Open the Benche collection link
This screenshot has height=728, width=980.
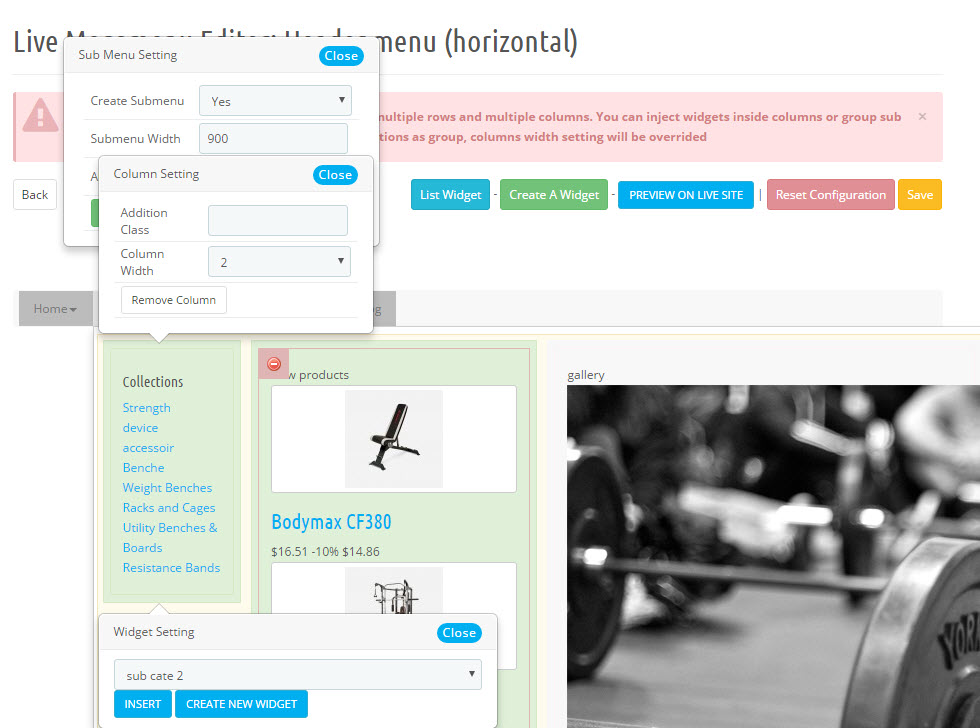point(143,467)
